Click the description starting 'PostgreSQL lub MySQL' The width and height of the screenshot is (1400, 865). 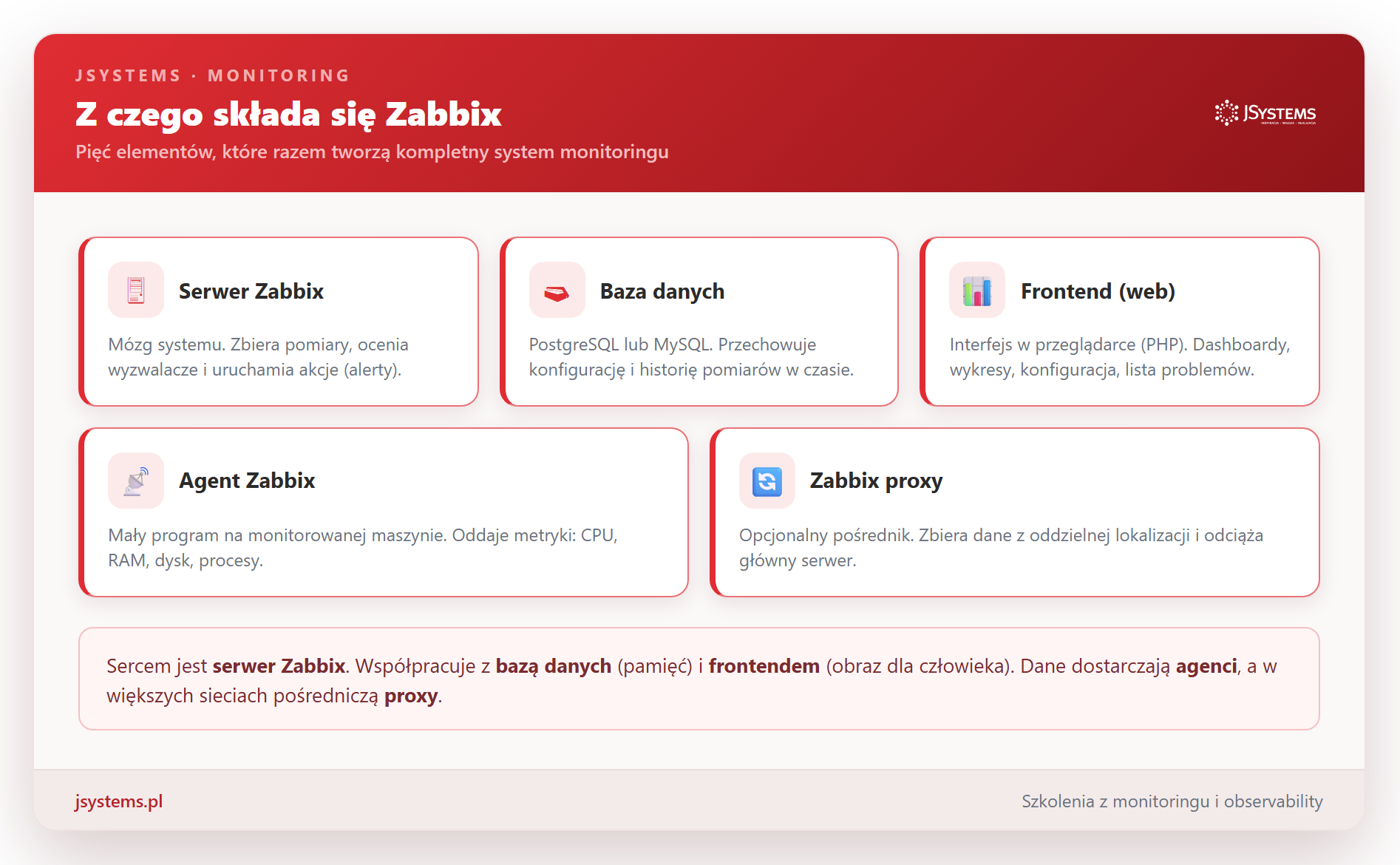(x=691, y=357)
